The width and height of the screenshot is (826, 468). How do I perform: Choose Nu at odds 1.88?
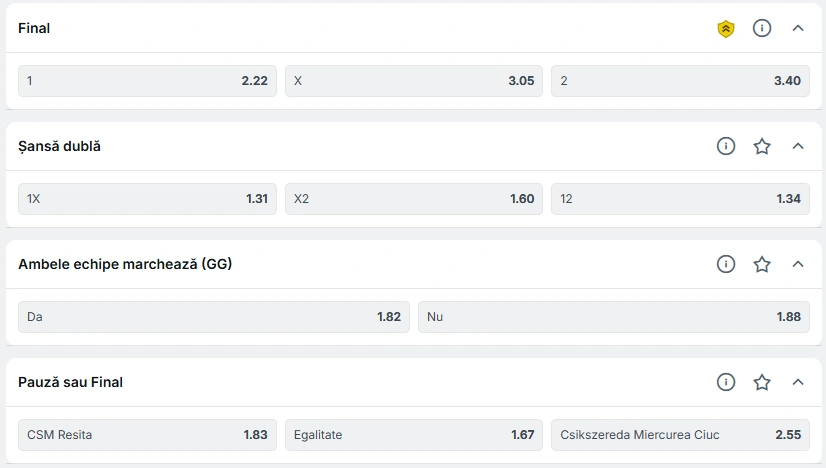[x=614, y=317]
